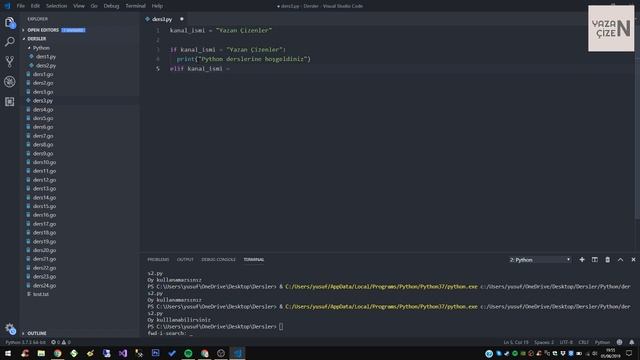Viewport: 640px width, 360px height.
Task: Click the feedback smiley icon in status bar
Action: point(620,342)
